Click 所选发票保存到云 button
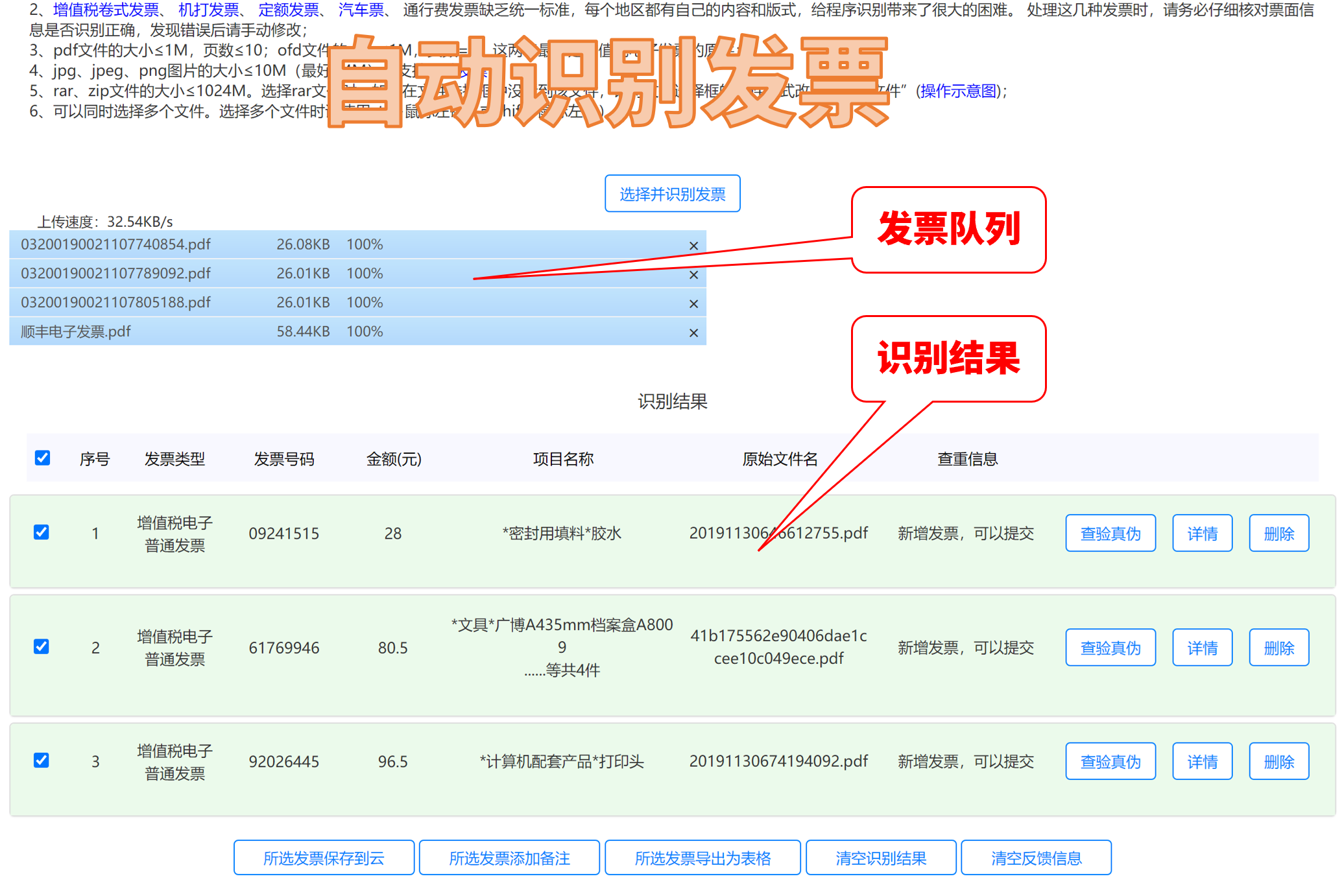The height and width of the screenshot is (896, 1344). (x=324, y=858)
